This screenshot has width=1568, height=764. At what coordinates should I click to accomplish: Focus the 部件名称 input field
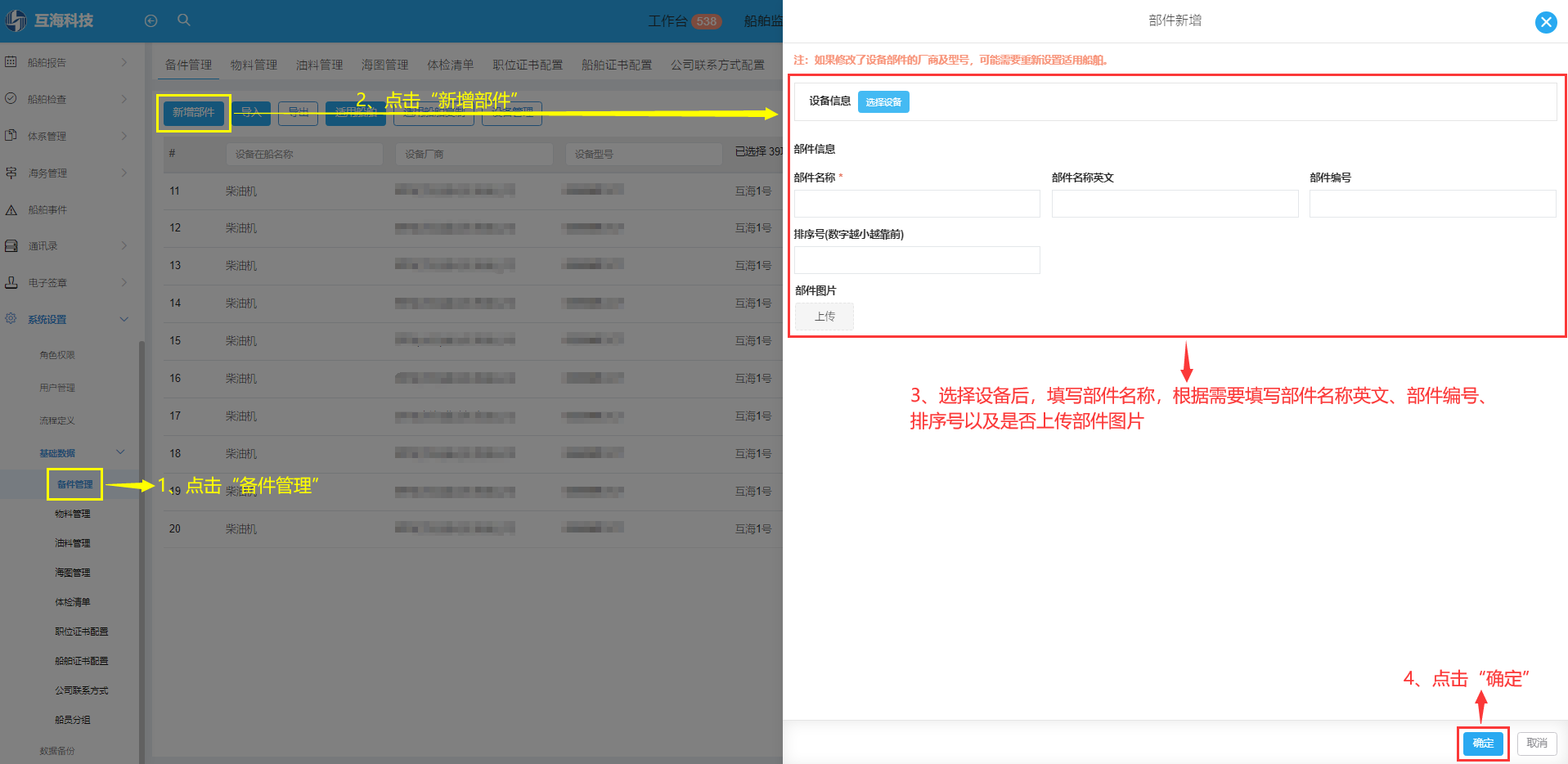click(917, 204)
